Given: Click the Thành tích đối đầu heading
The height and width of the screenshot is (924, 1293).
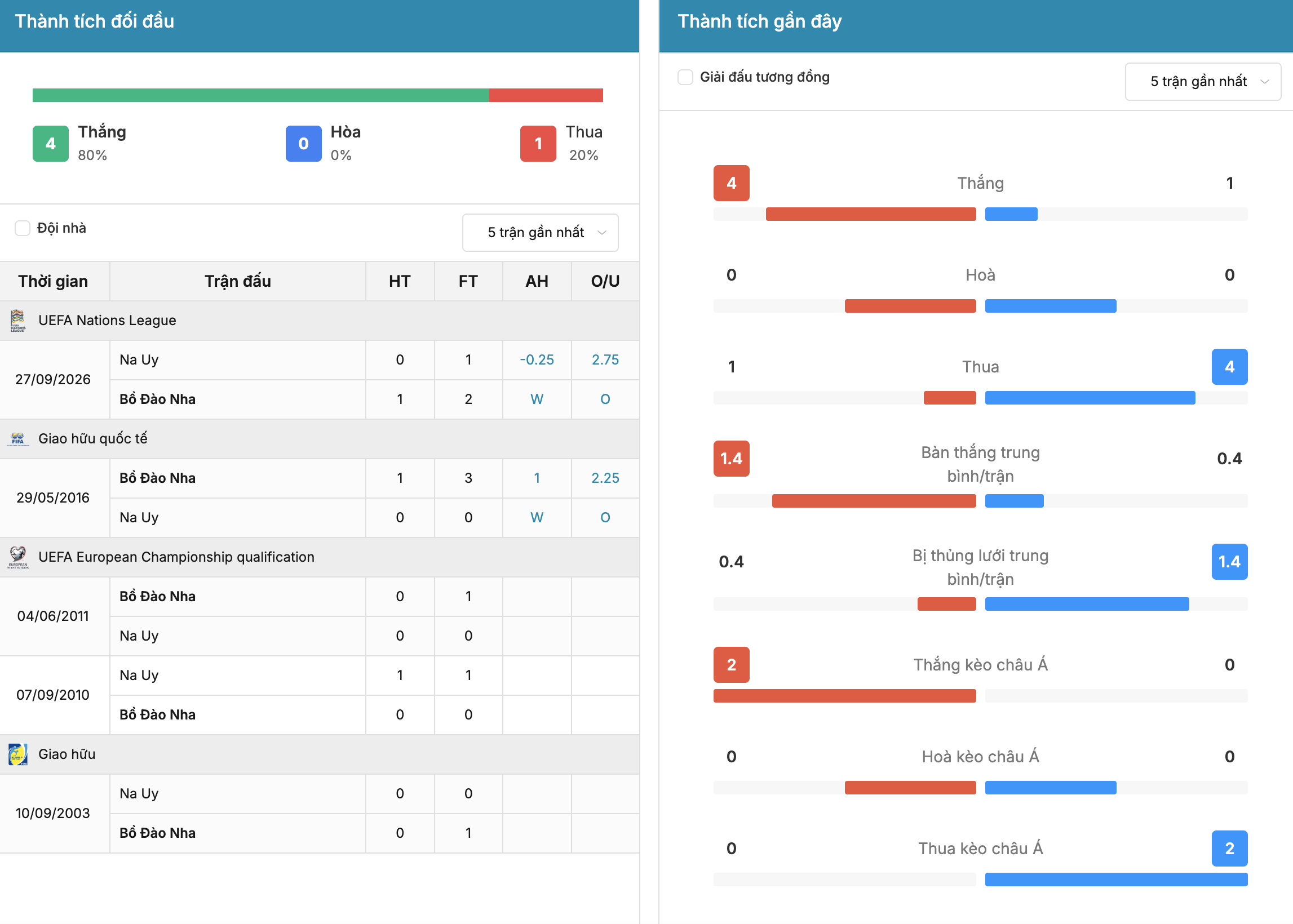Looking at the screenshot, I should tap(95, 21).
